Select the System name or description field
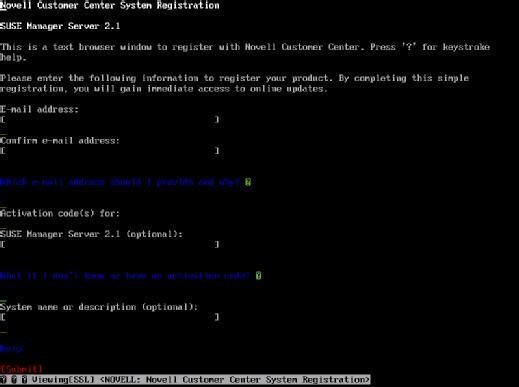This screenshot has height=387, width=519. (x=110, y=317)
